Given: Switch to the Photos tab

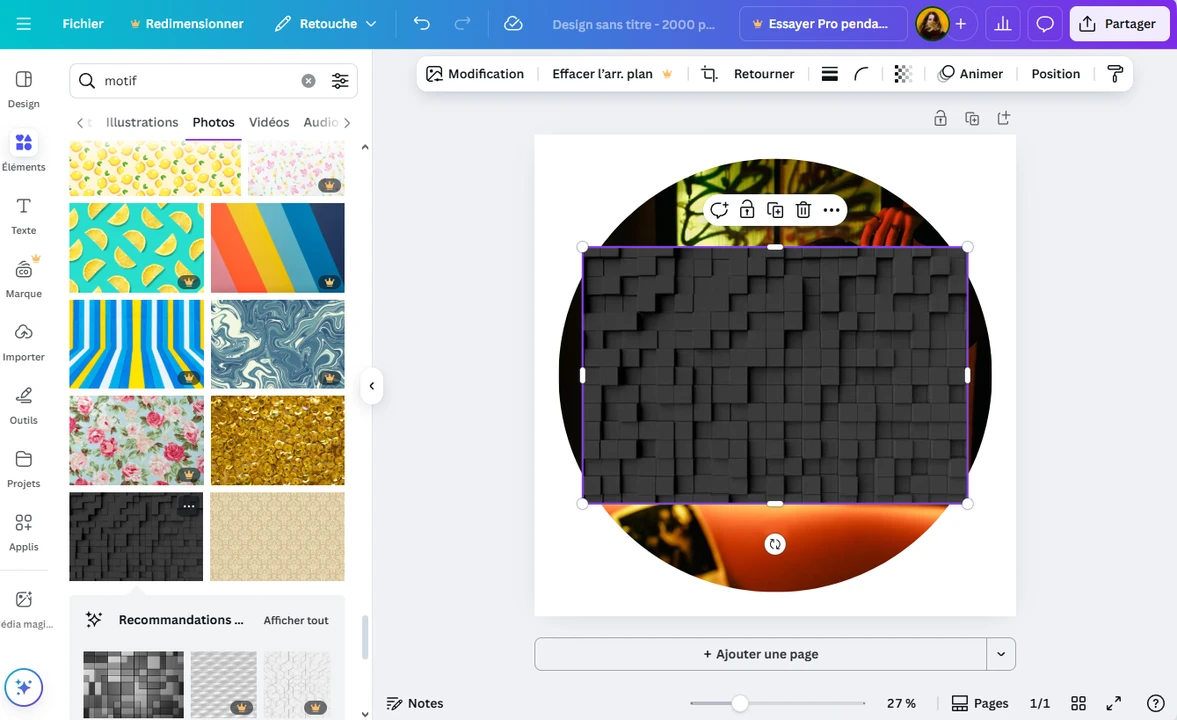Looking at the screenshot, I should point(213,122).
